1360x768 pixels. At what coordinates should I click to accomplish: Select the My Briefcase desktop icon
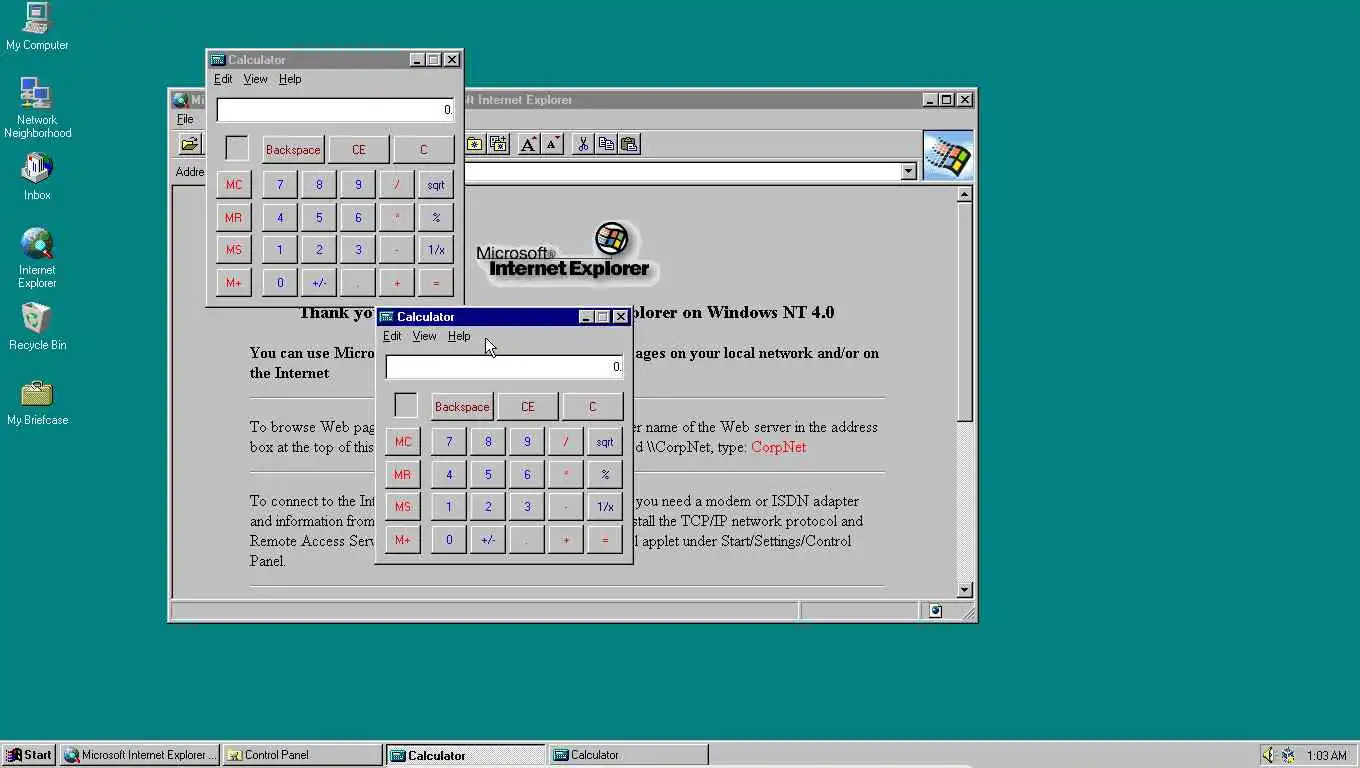click(x=37, y=402)
